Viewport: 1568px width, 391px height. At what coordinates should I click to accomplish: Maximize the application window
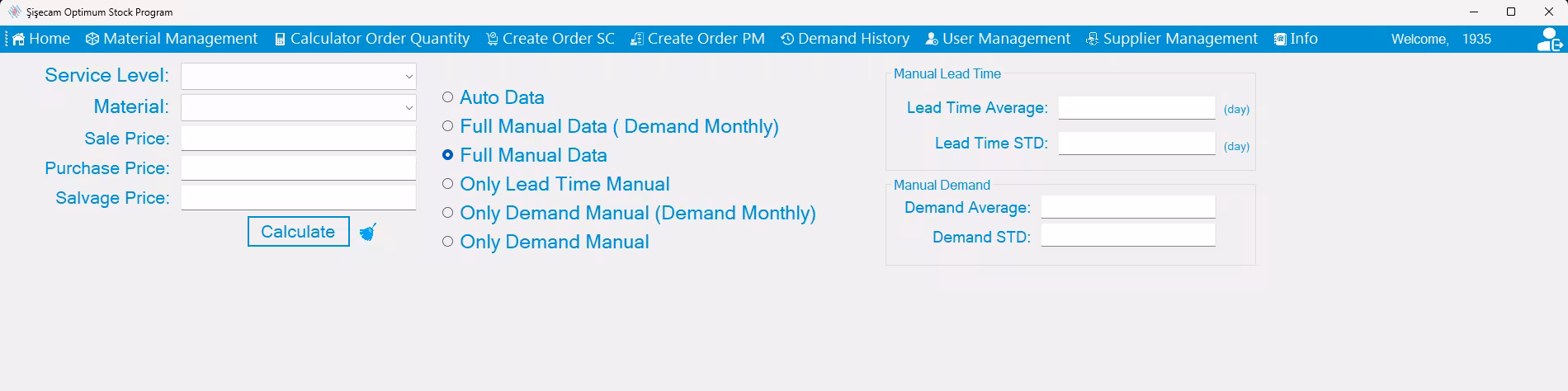1511,12
